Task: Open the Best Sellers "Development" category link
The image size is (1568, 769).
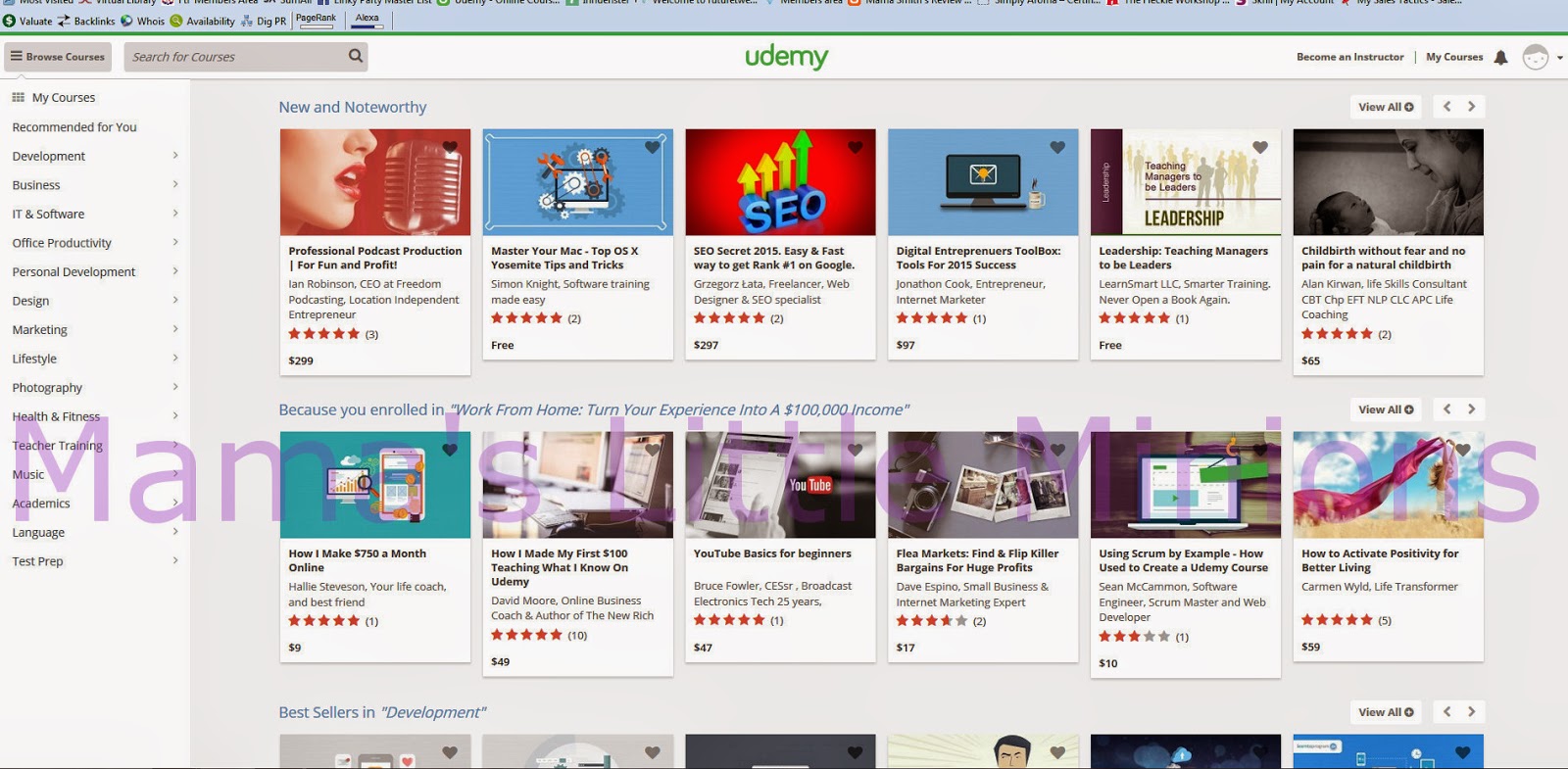Action: tap(432, 712)
